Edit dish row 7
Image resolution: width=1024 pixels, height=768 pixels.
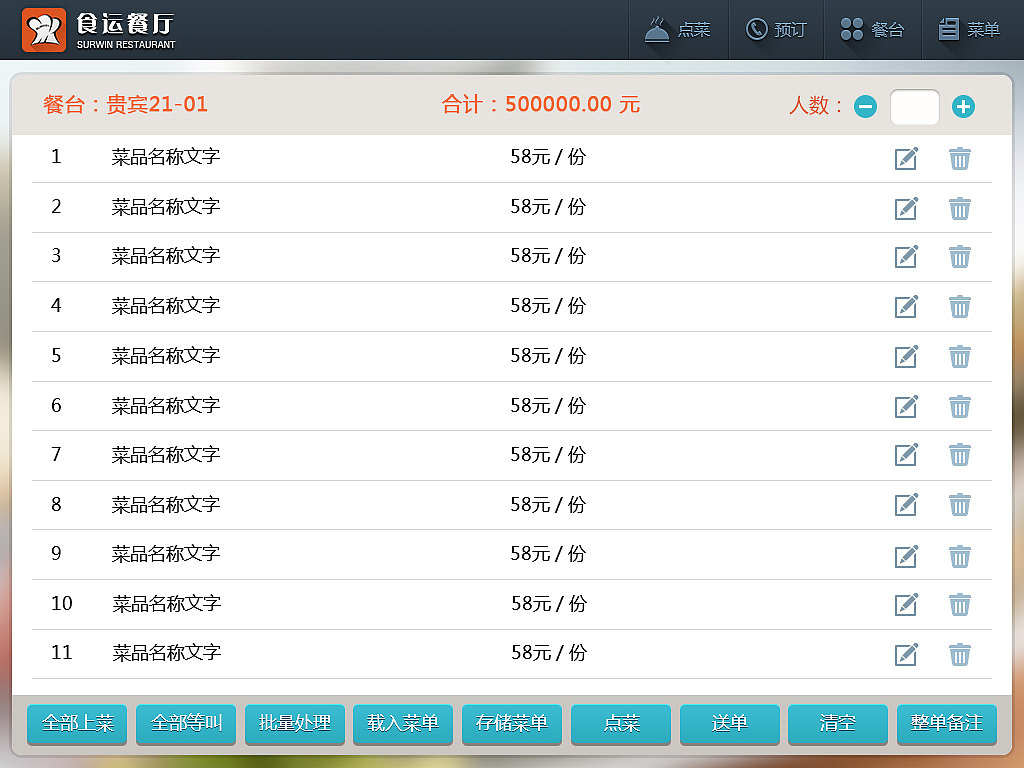(x=906, y=455)
